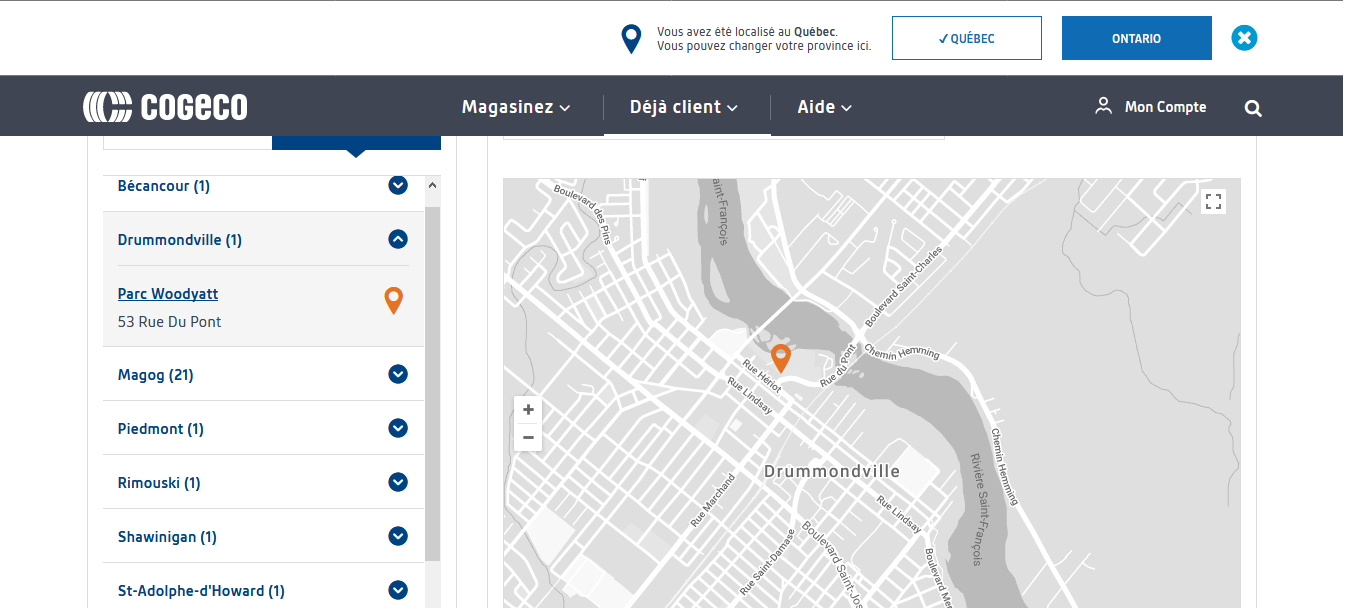Collapse the Drummondville location list
The height and width of the screenshot is (608, 1360).
coord(398,239)
